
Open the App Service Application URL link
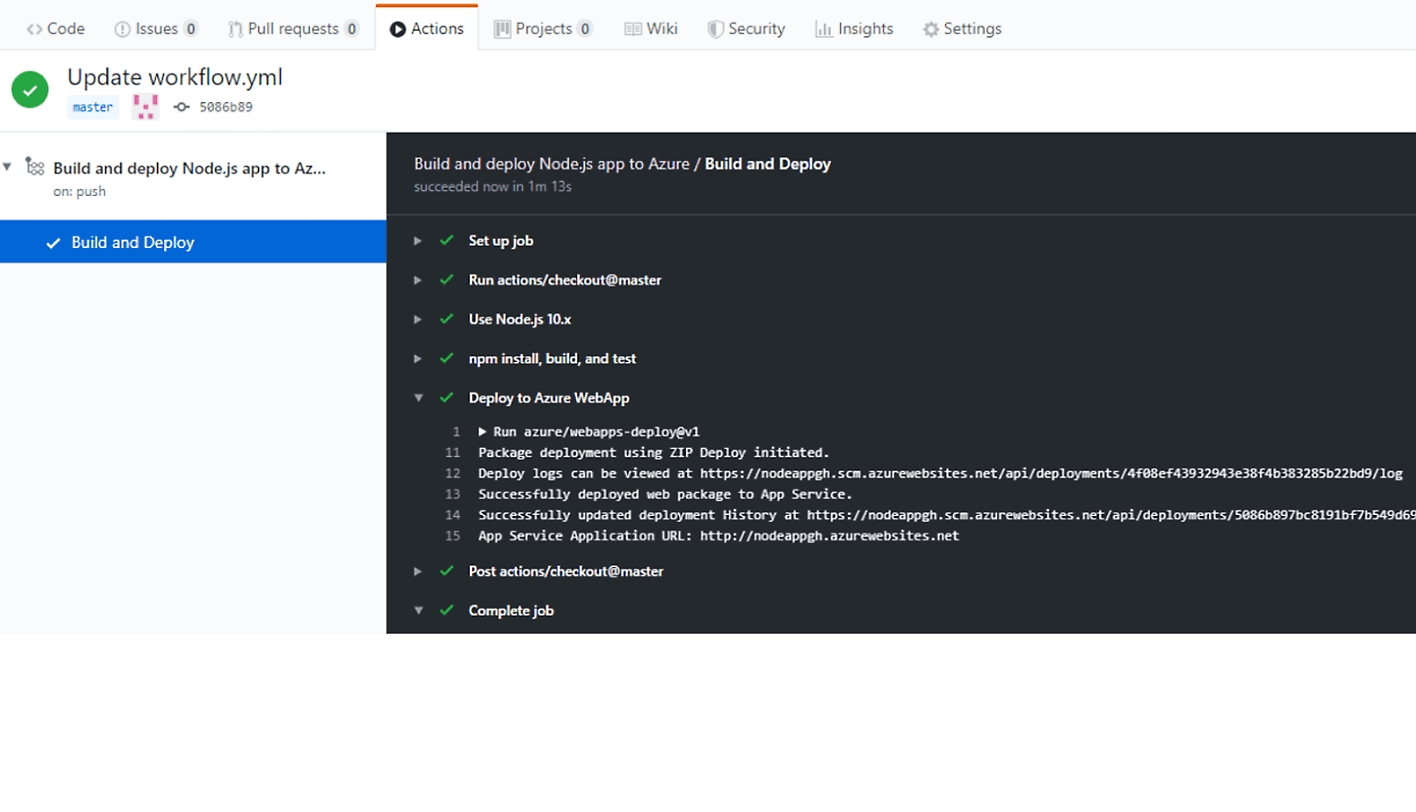829,536
